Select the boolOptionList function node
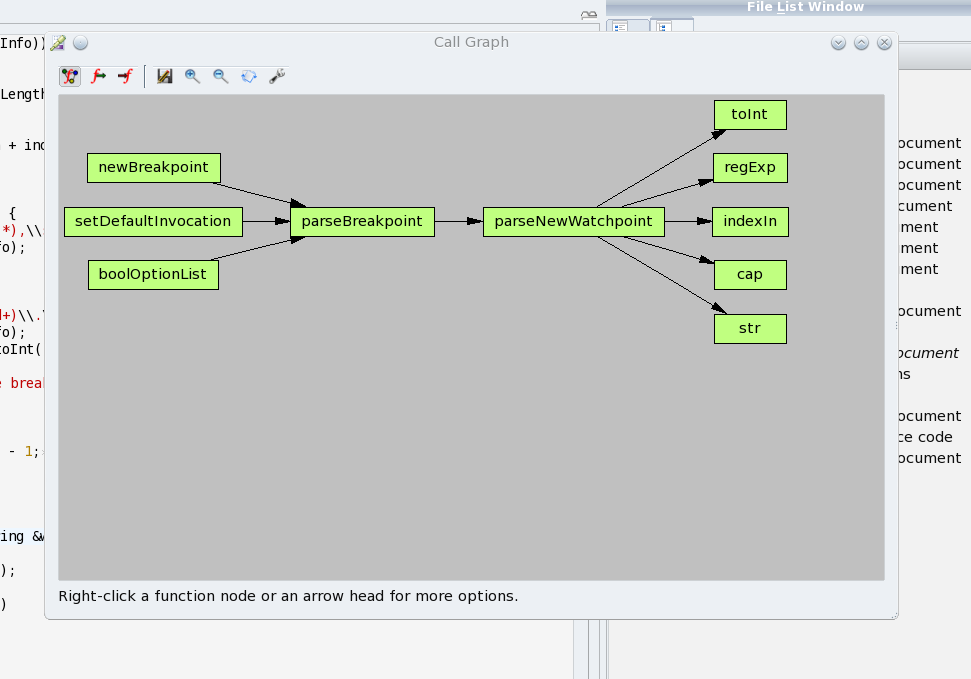971x679 pixels. pos(153,275)
